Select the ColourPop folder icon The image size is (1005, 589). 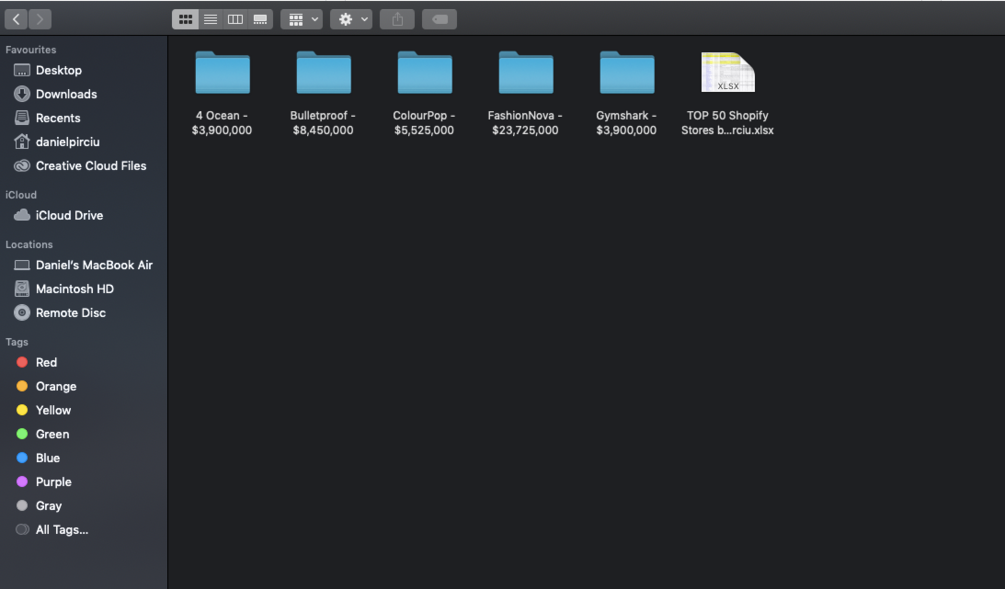tap(425, 72)
